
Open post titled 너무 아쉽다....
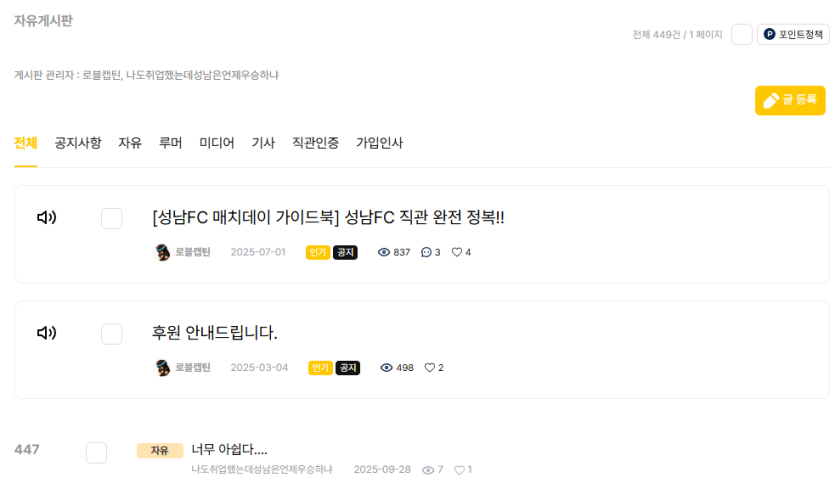click(230, 449)
